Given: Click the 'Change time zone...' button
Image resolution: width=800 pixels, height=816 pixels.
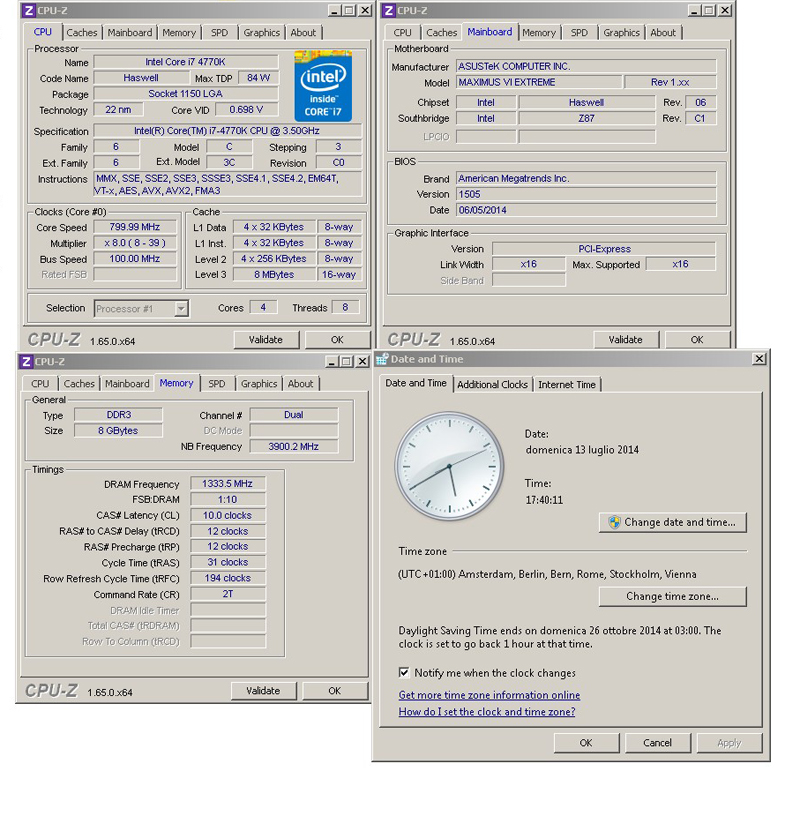Looking at the screenshot, I should tap(672, 596).
